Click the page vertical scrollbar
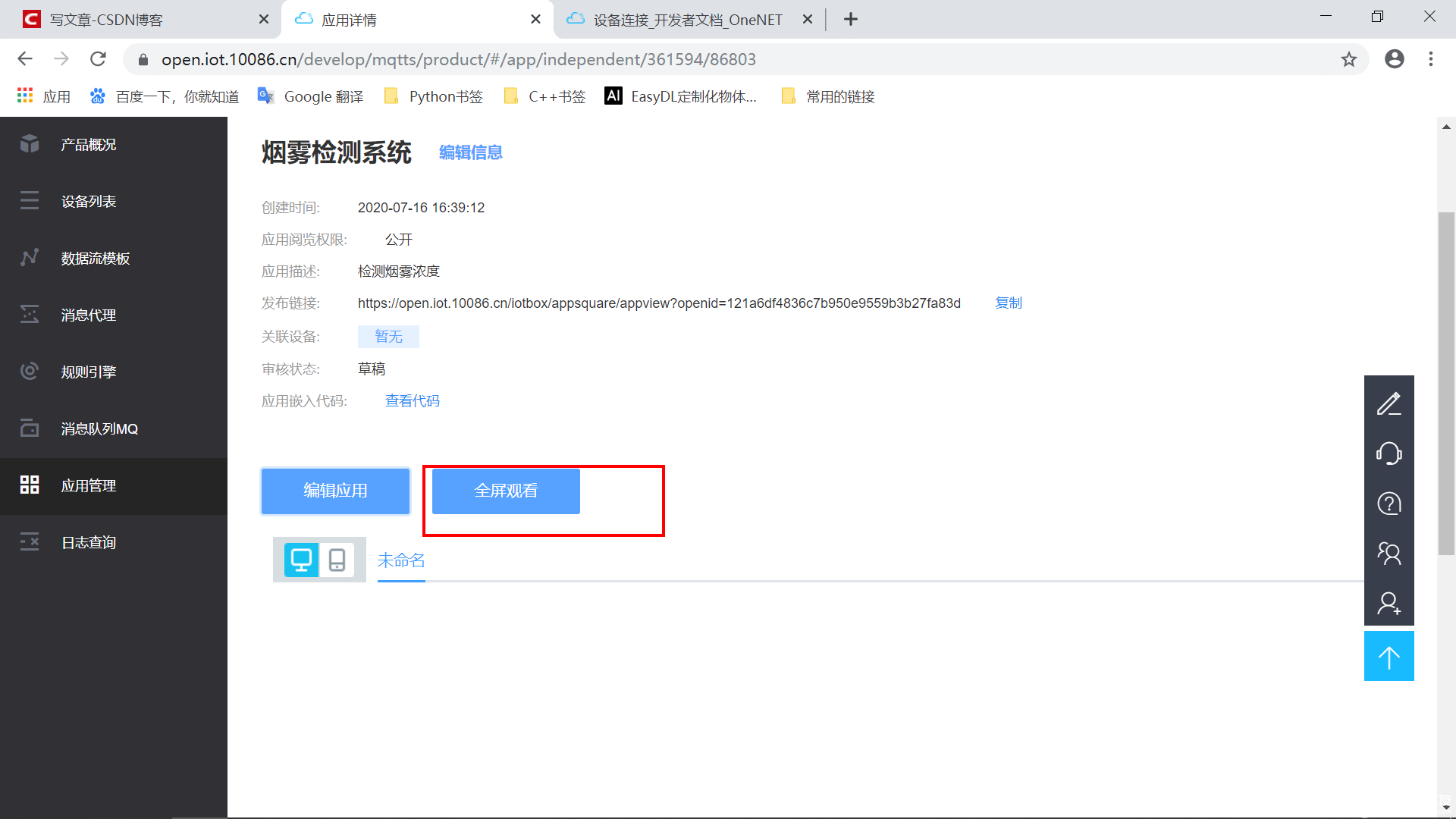 click(x=1446, y=383)
